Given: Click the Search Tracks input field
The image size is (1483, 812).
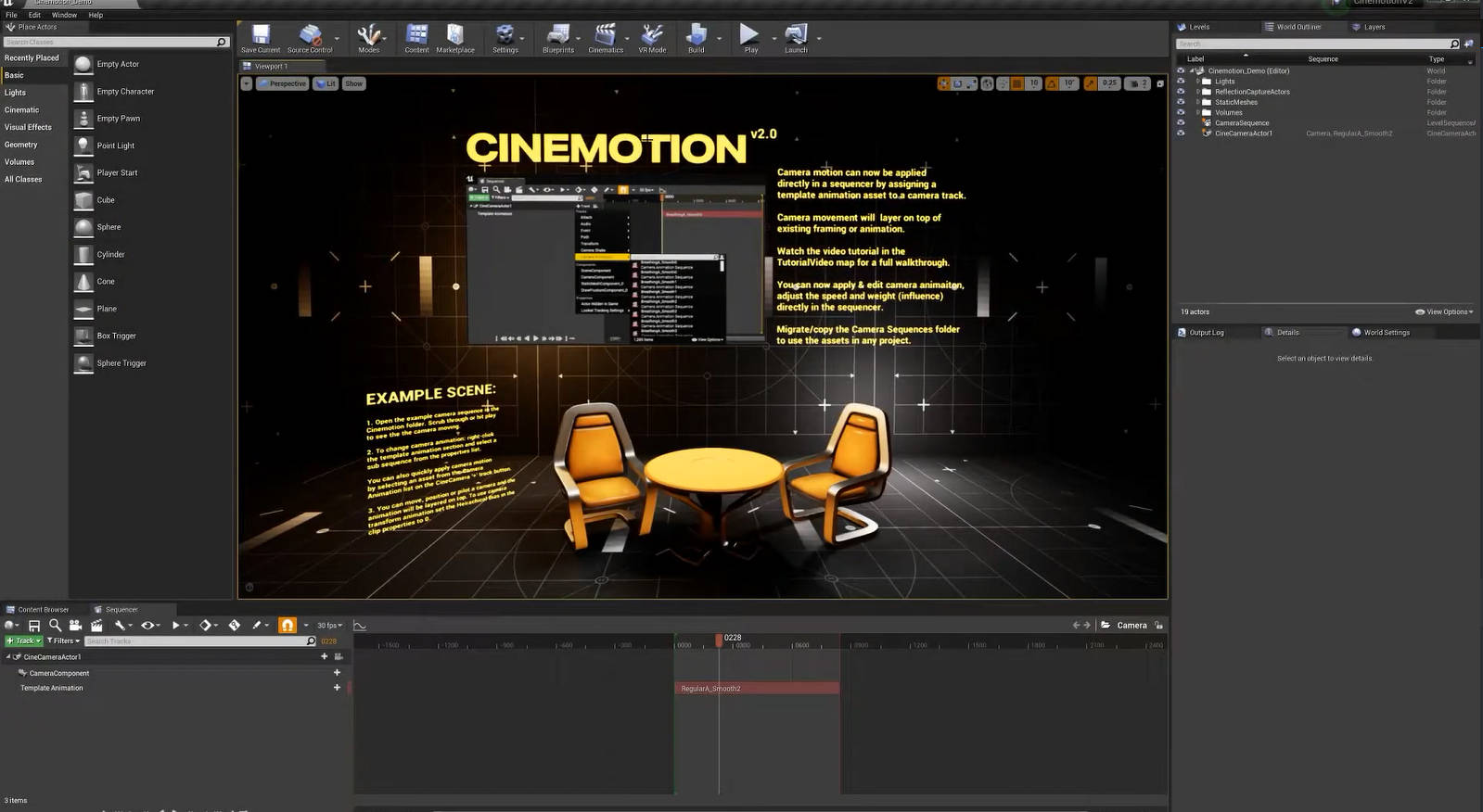Looking at the screenshot, I should coord(199,641).
